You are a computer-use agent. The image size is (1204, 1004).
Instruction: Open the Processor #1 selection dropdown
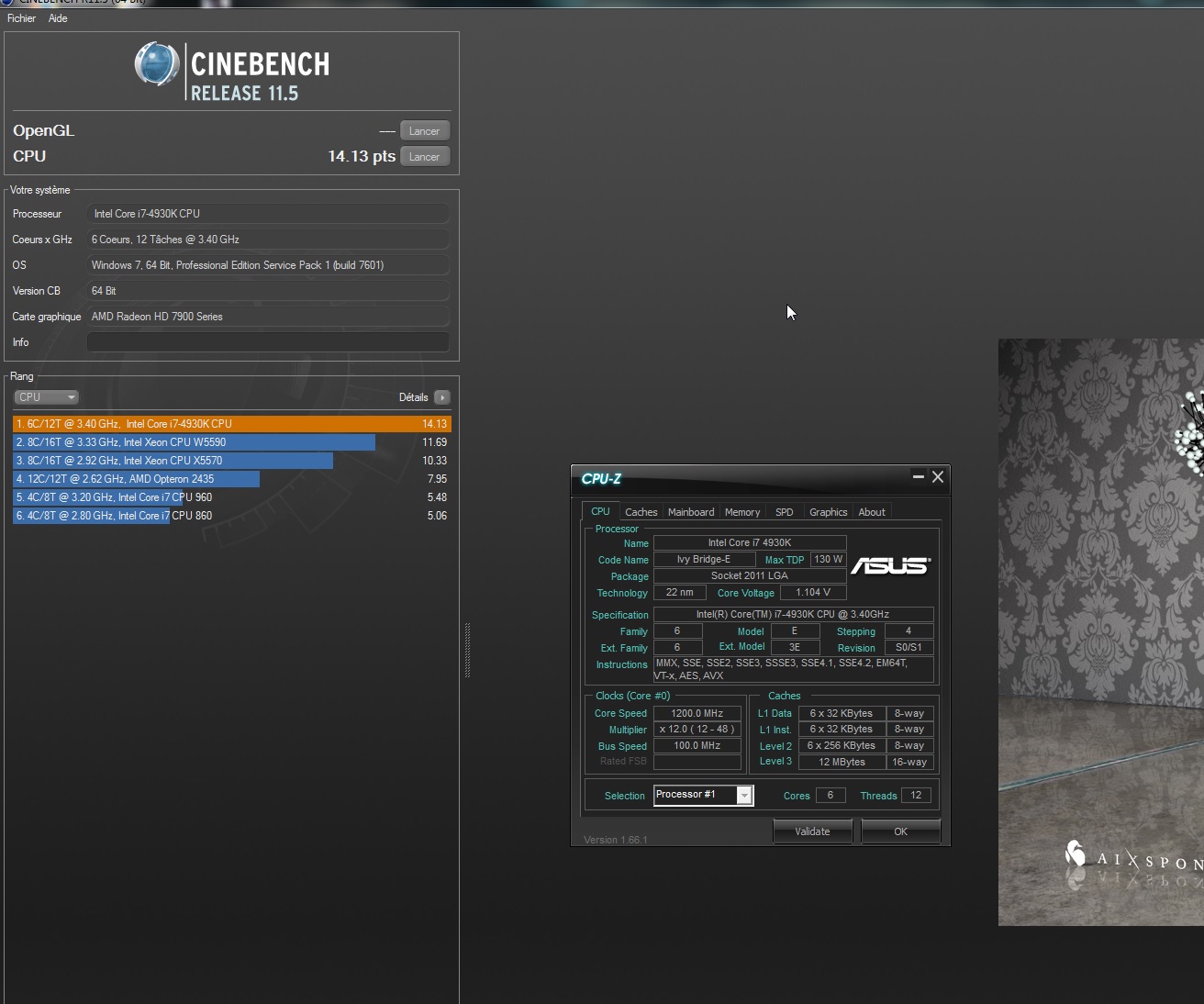pos(745,796)
